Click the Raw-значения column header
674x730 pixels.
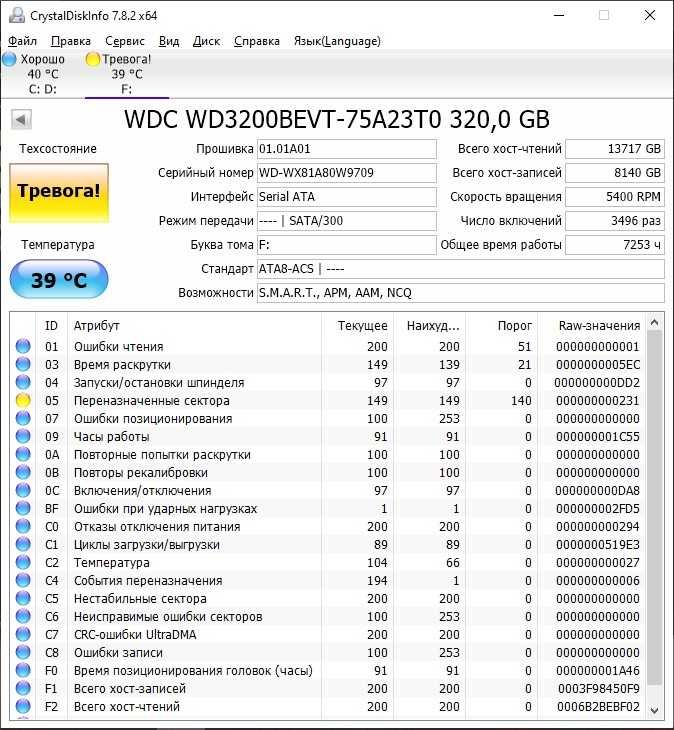(x=591, y=325)
